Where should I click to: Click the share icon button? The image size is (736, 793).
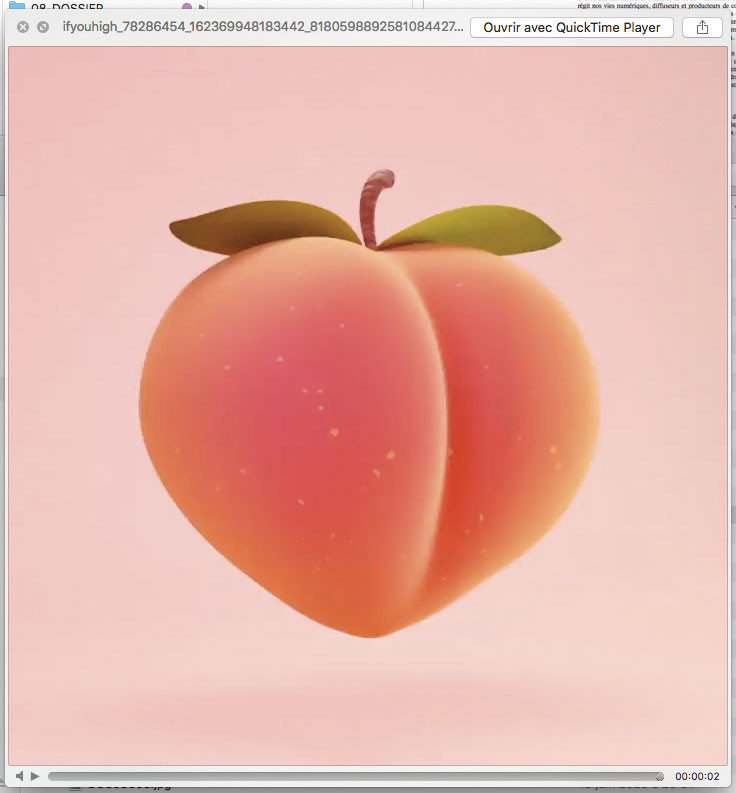pos(702,27)
